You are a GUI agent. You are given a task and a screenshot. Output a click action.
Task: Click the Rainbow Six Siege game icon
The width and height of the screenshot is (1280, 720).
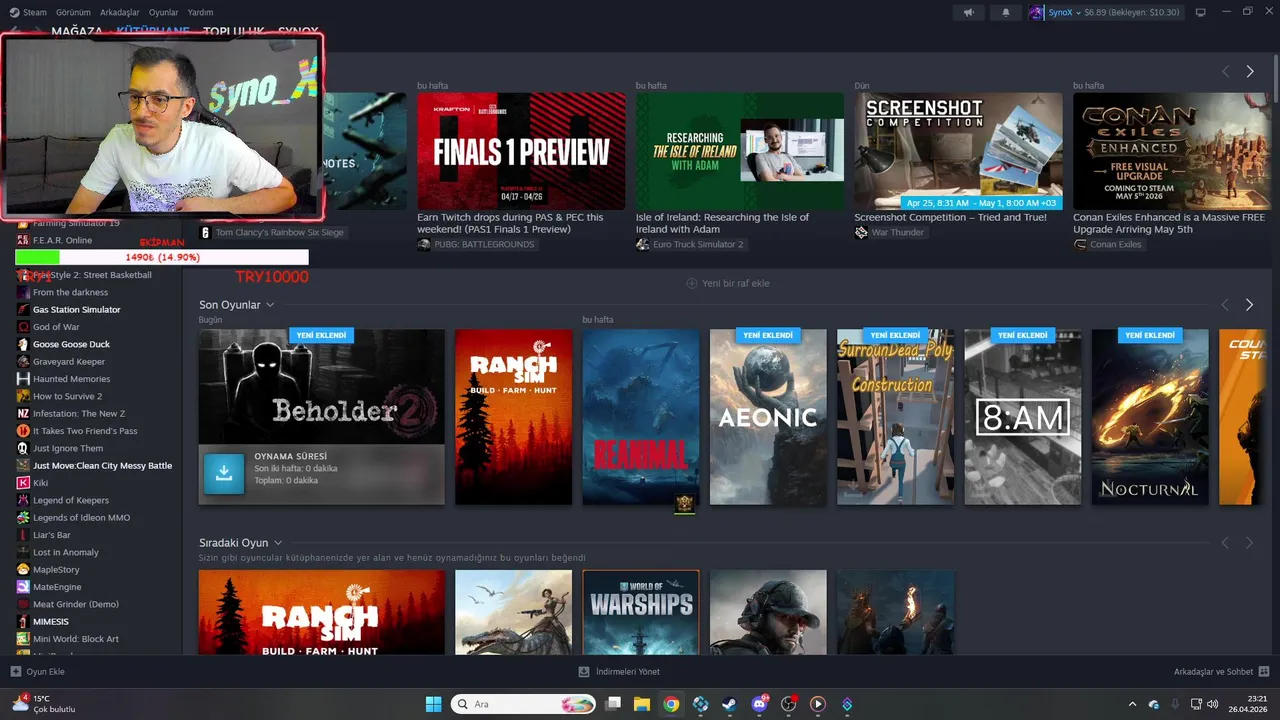205,232
